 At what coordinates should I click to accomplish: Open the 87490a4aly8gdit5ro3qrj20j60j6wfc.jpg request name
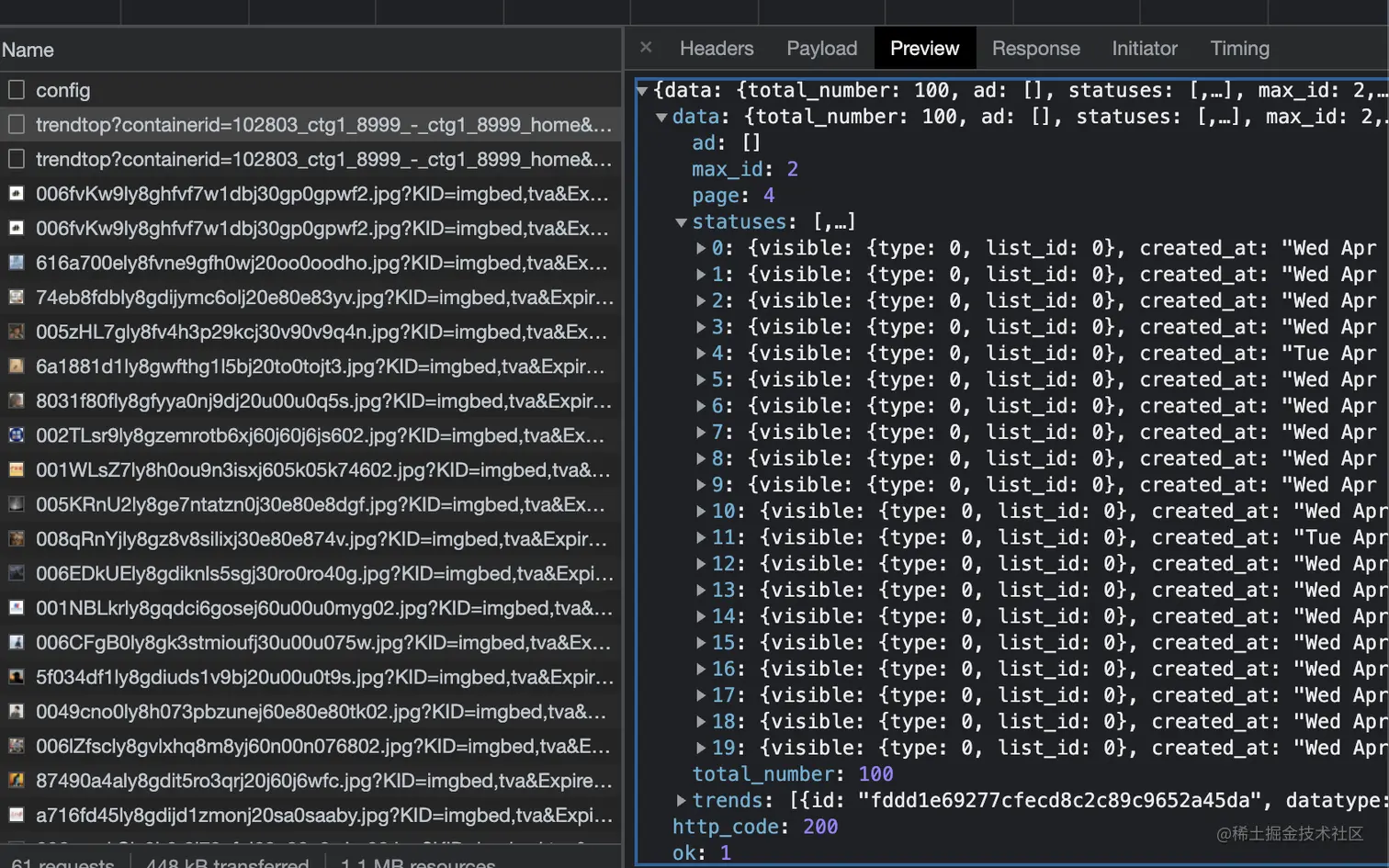(323, 781)
